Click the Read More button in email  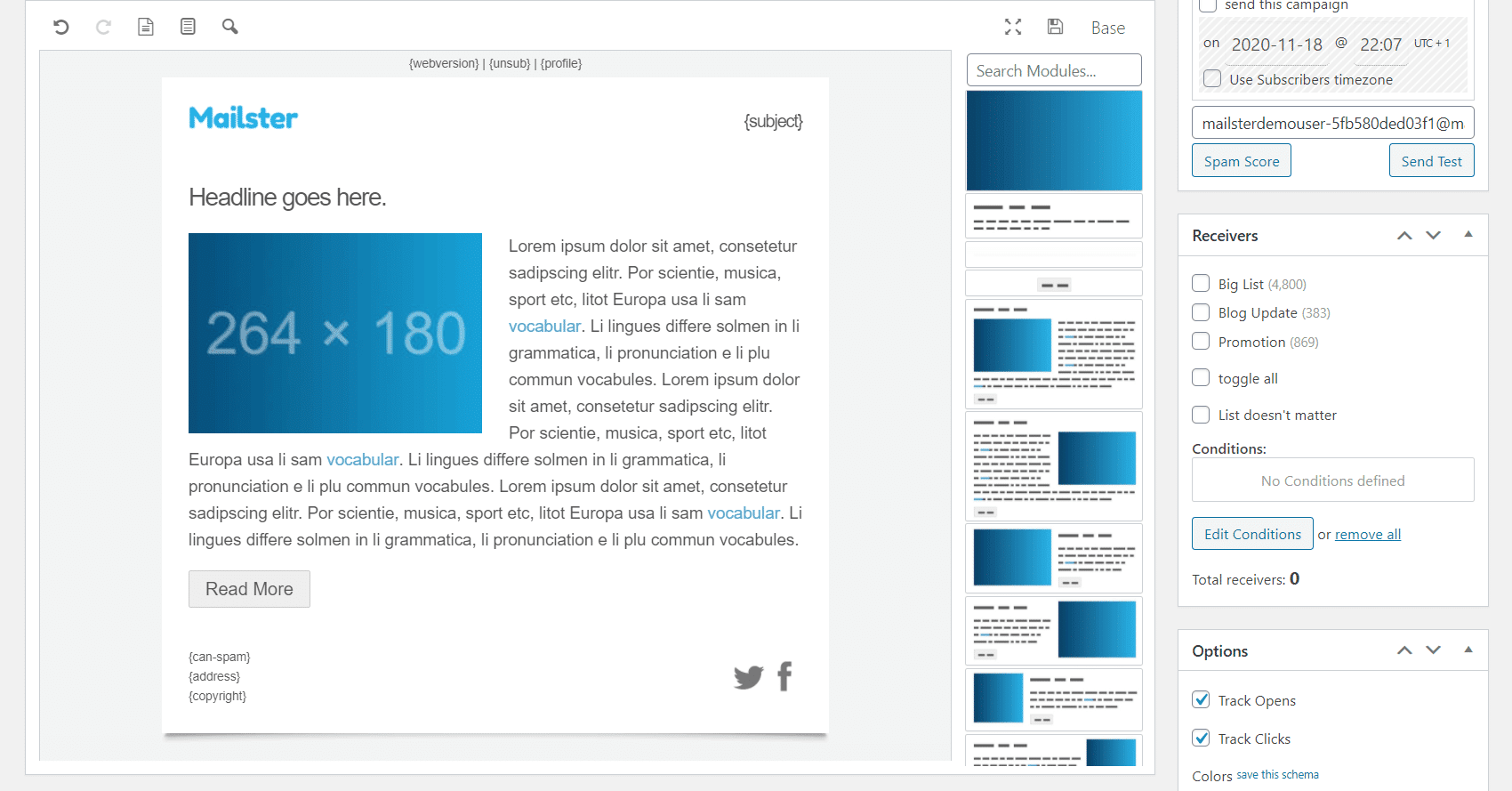[x=249, y=589]
